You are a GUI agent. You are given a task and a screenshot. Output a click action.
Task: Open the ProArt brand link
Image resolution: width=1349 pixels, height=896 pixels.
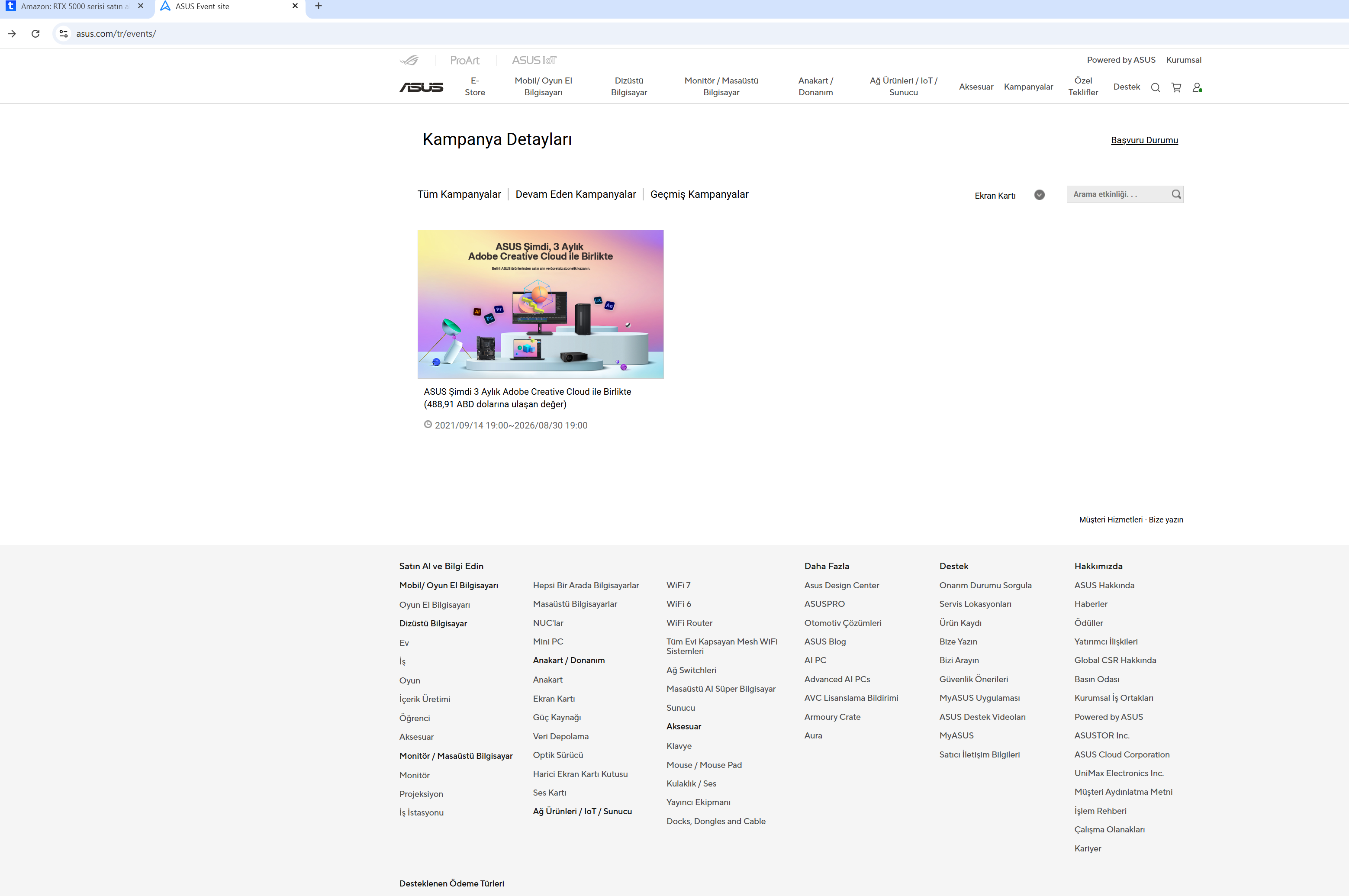pyautogui.click(x=464, y=60)
